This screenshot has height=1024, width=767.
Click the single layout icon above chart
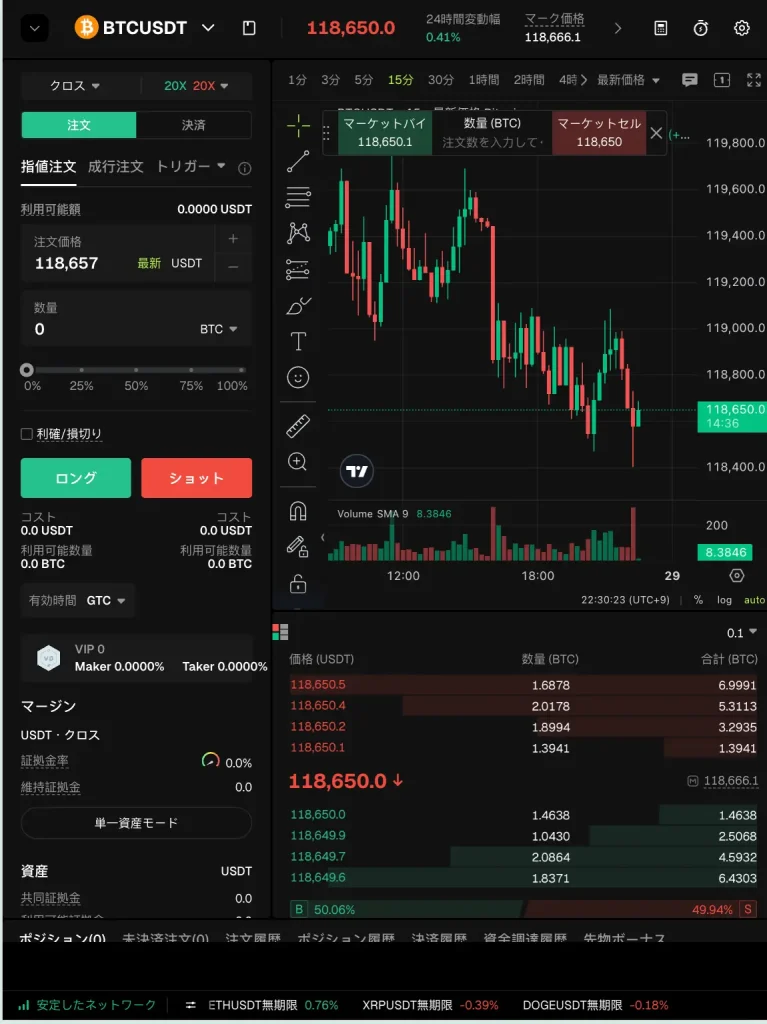722,80
